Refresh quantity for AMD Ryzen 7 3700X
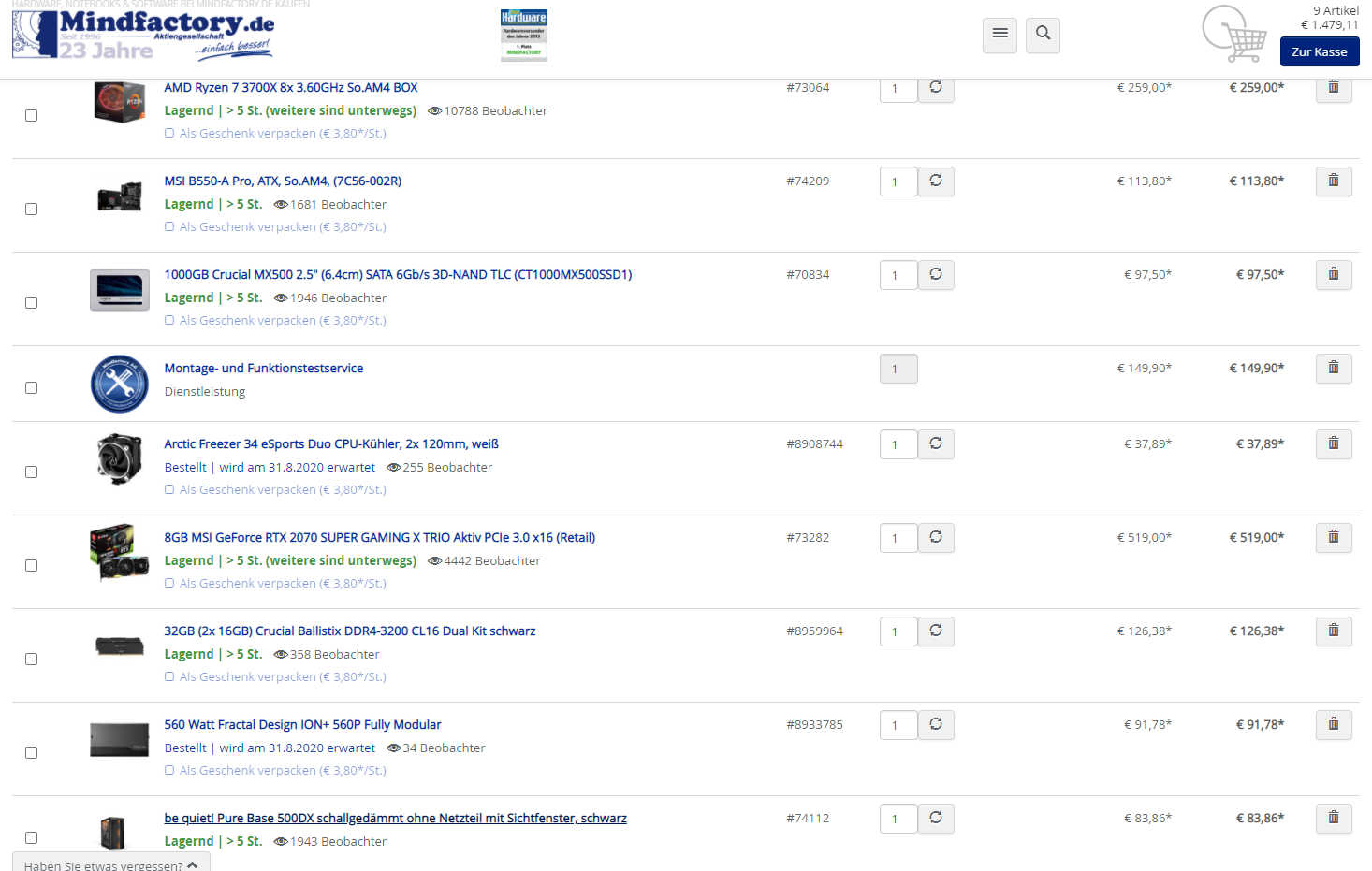 click(936, 88)
